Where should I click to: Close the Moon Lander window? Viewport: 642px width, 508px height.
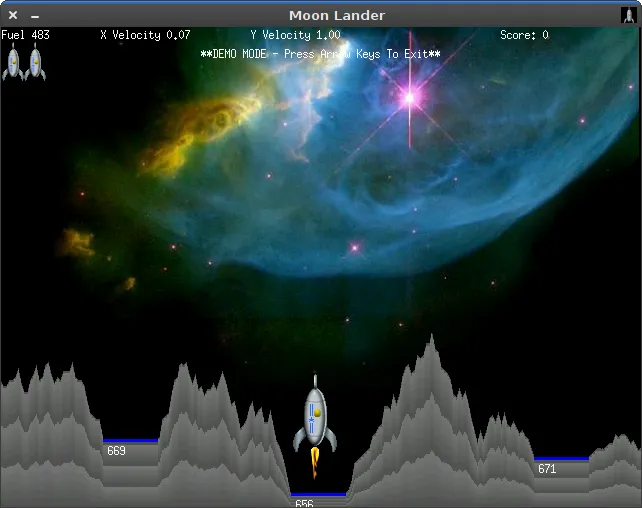[x=13, y=15]
